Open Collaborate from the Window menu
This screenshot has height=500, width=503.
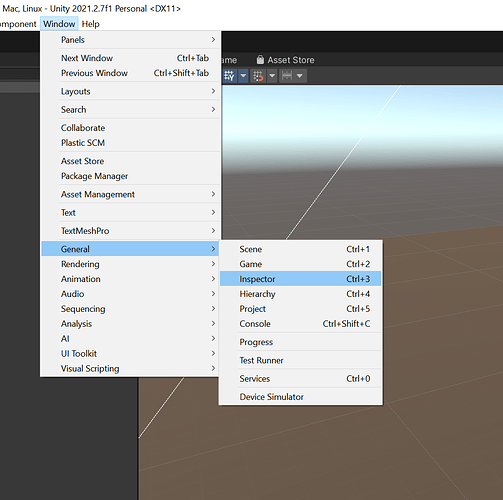(x=130, y=128)
